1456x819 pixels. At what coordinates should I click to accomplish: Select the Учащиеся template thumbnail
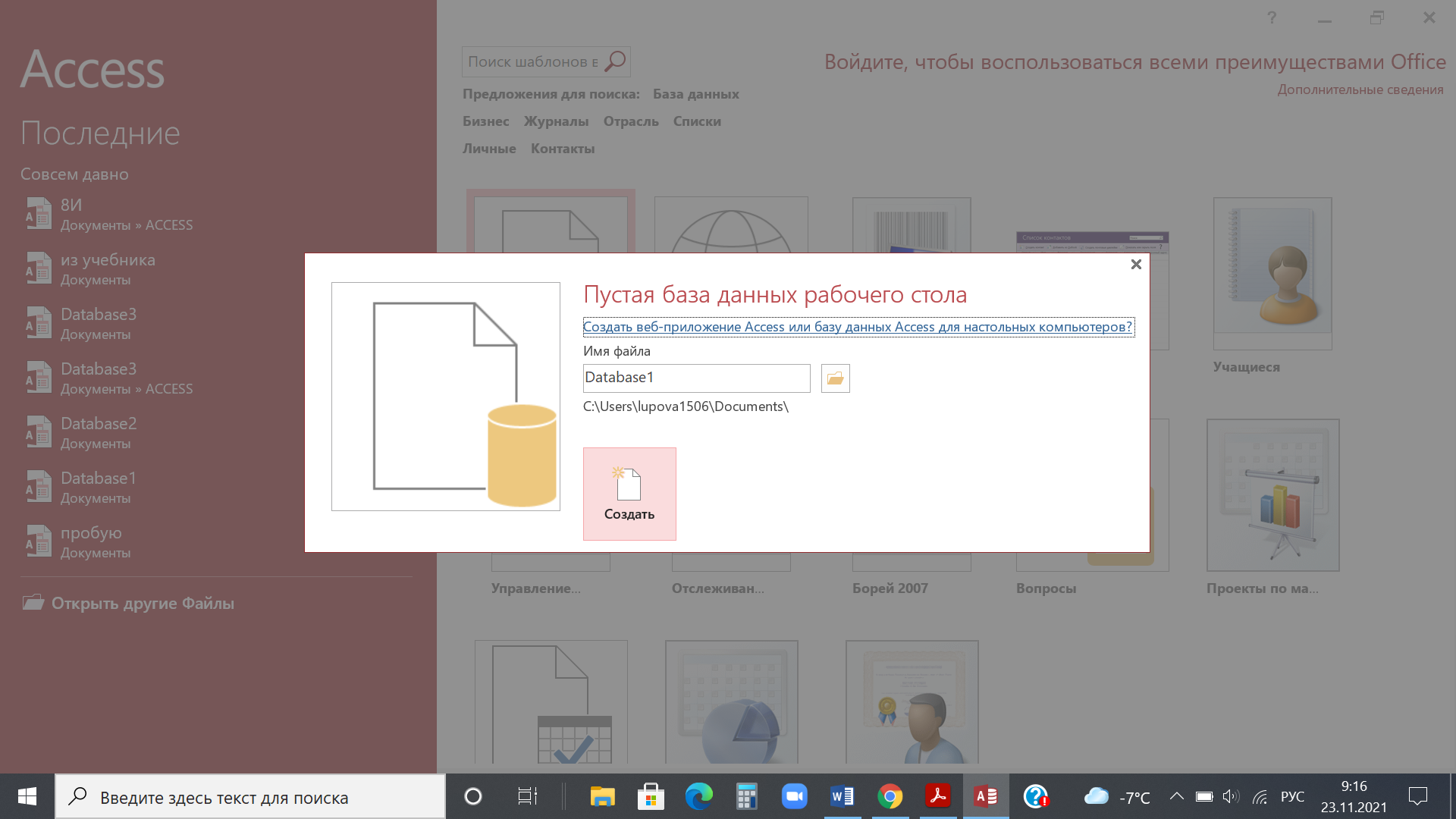coord(1272,274)
